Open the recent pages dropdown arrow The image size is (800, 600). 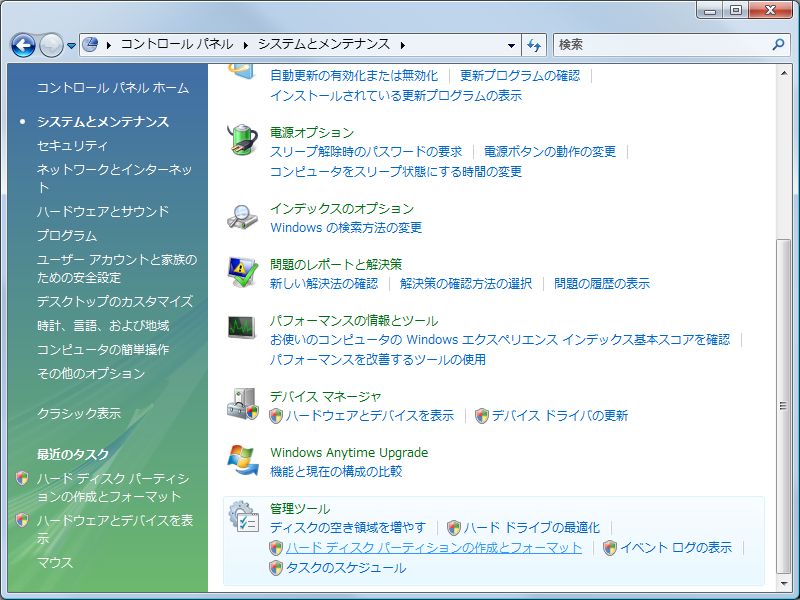71,46
